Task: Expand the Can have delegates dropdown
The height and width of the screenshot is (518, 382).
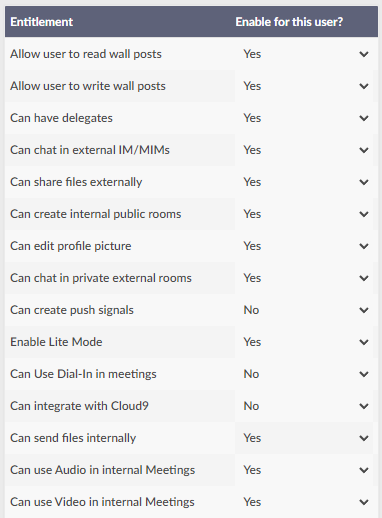Action: [304, 118]
